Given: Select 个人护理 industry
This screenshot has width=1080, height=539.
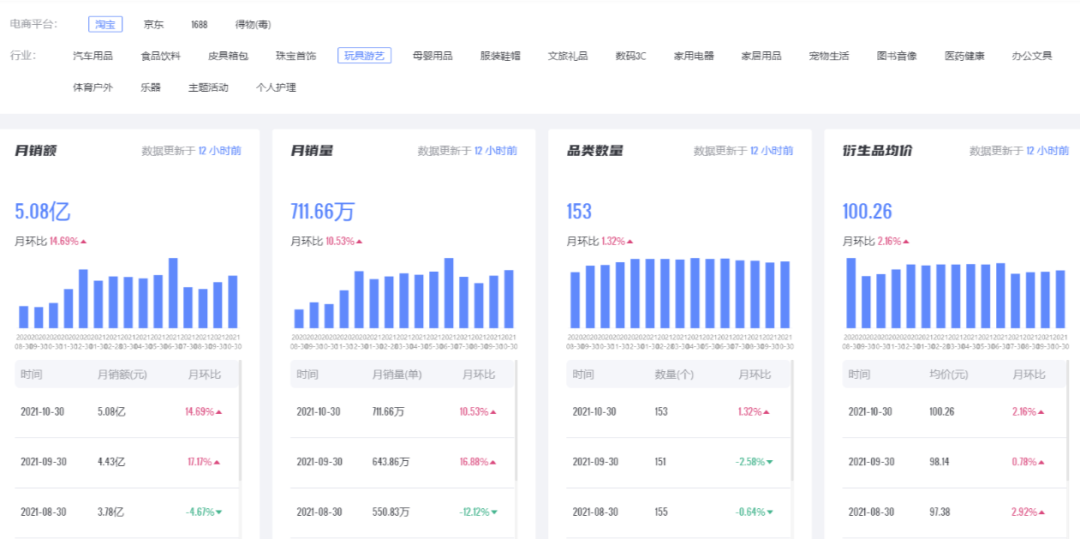Looking at the screenshot, I should click(276, 87).
